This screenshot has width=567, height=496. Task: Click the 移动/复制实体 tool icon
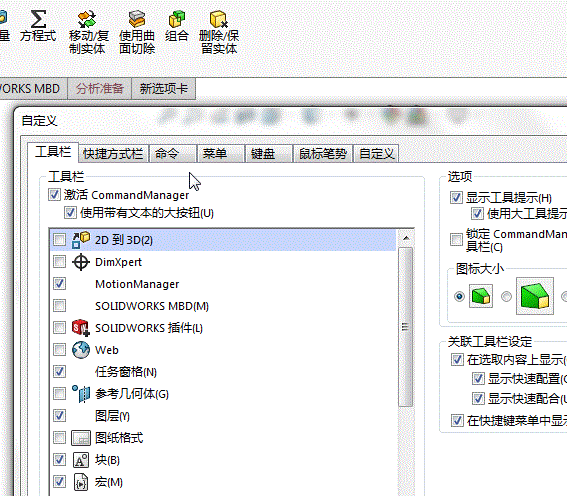point(87,19)
